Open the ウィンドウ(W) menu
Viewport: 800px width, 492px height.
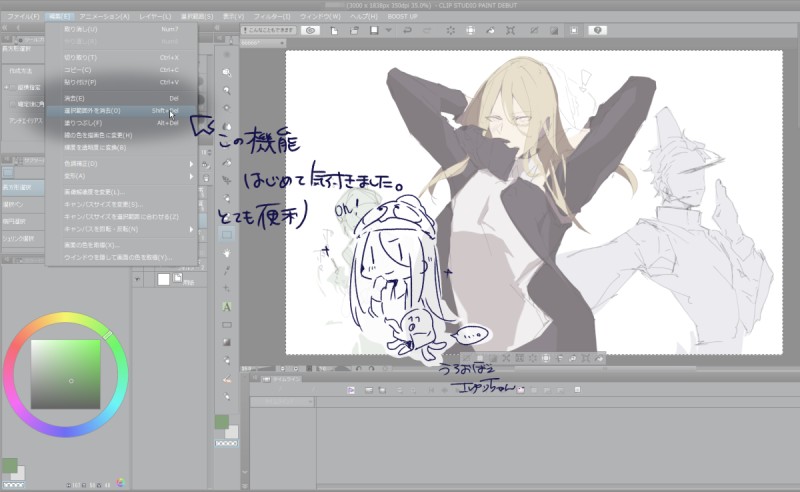coord(320,16)
